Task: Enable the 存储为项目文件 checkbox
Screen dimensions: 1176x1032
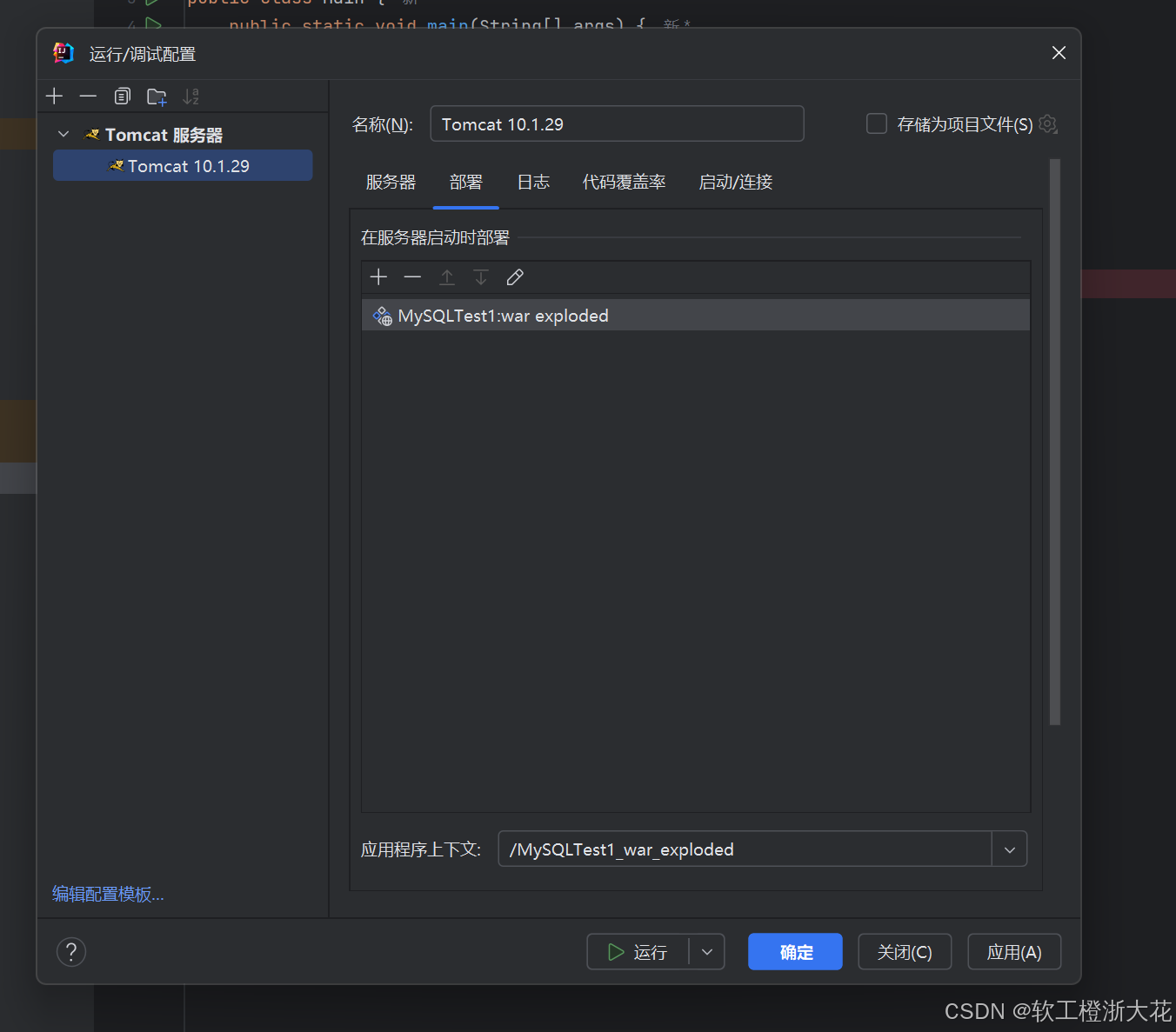Action: click(x=877, y=123)
